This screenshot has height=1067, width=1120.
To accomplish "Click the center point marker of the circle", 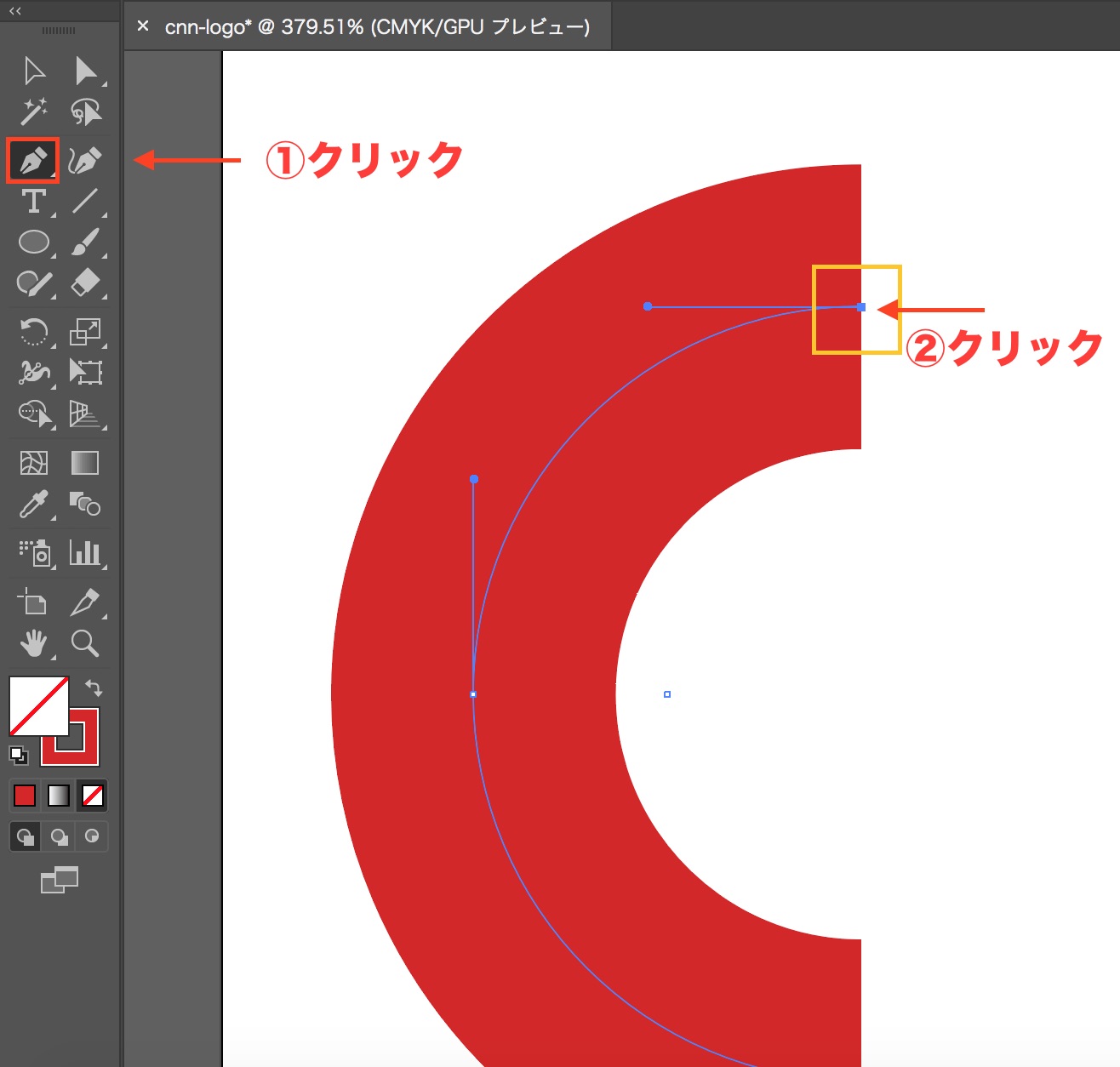I will pyautogui.click(x=667, y=694).
